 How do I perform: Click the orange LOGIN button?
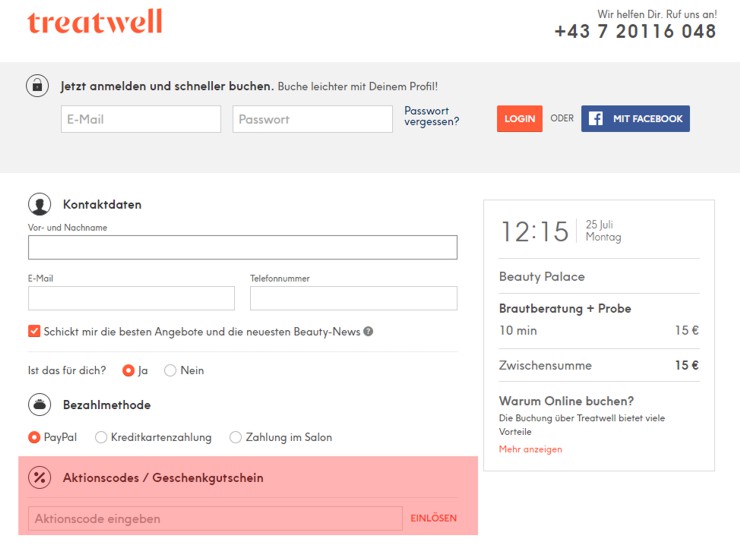(520, 118)
